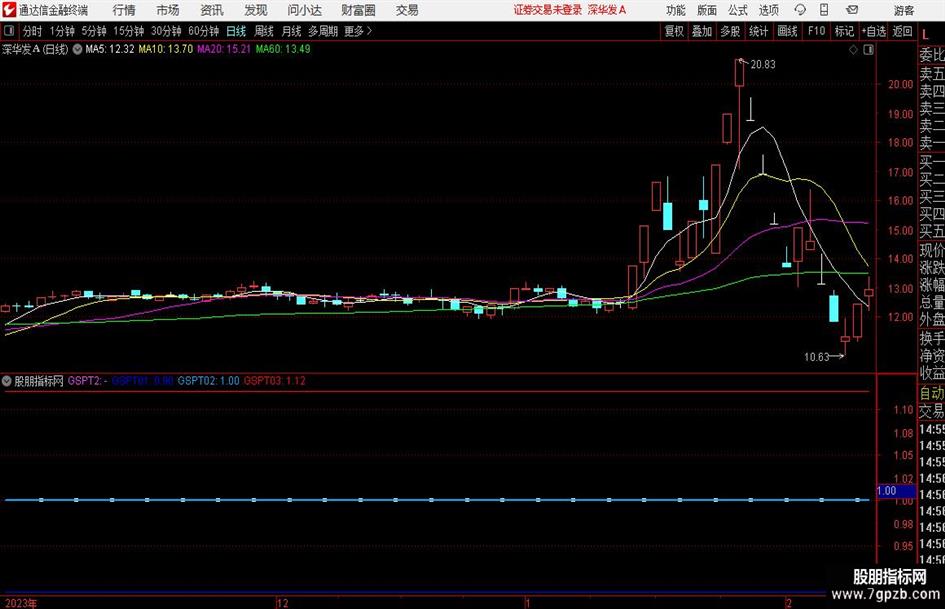945x609 pixels.
Task: Click the diamond icon above the chart
Action: tap(853, 50)
